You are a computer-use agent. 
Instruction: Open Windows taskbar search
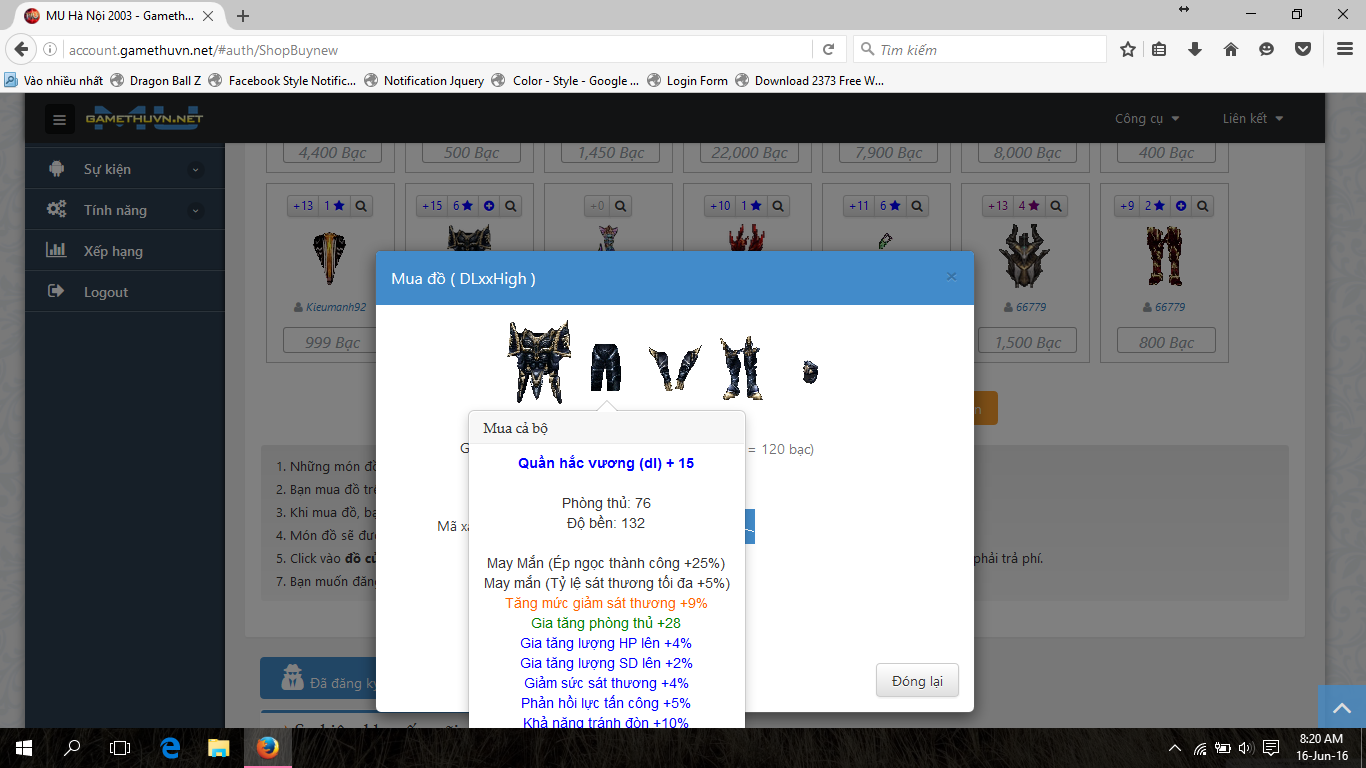(72, 747)
